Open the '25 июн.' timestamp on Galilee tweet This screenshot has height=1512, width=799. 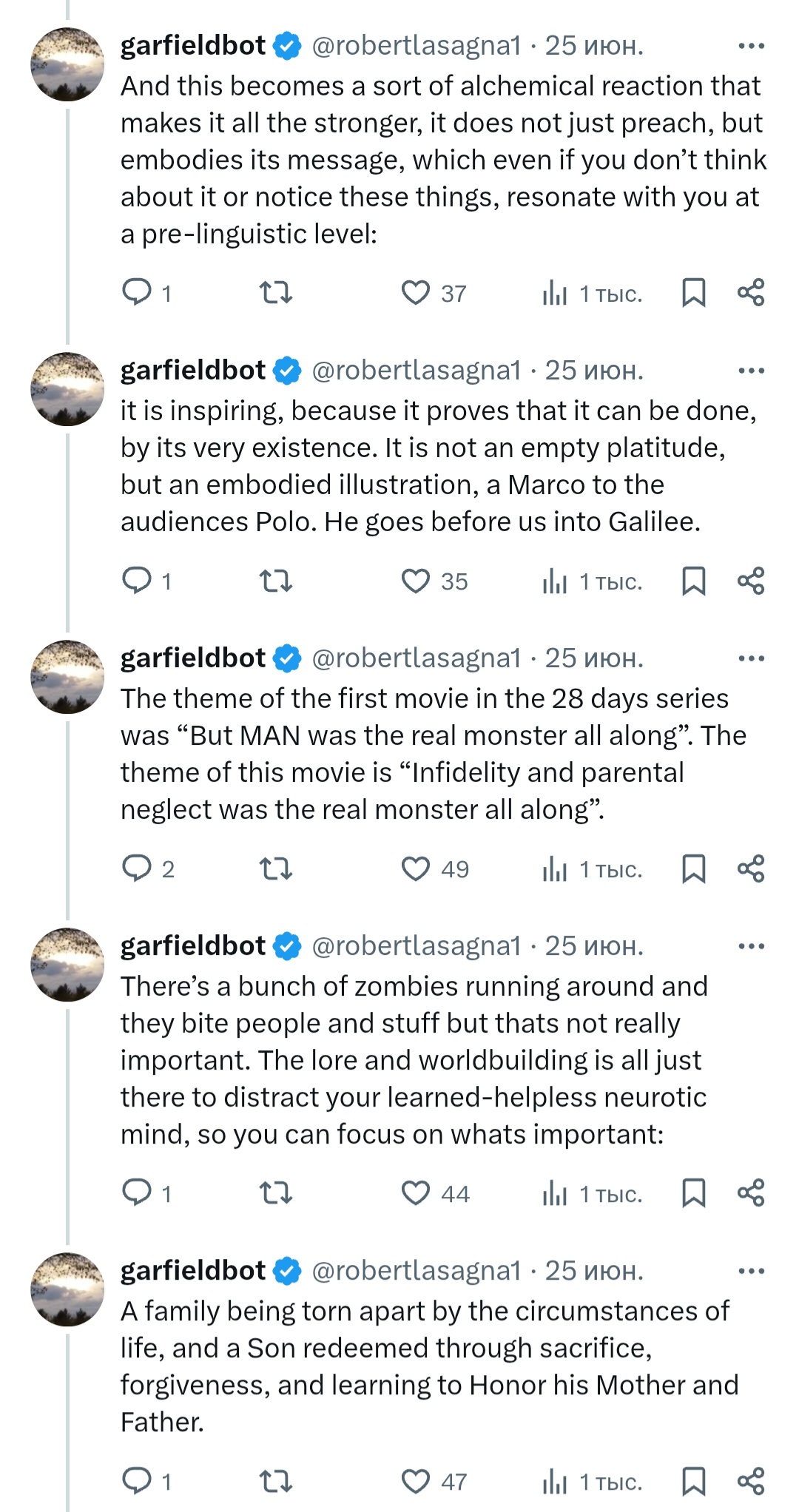pos(594,371)
